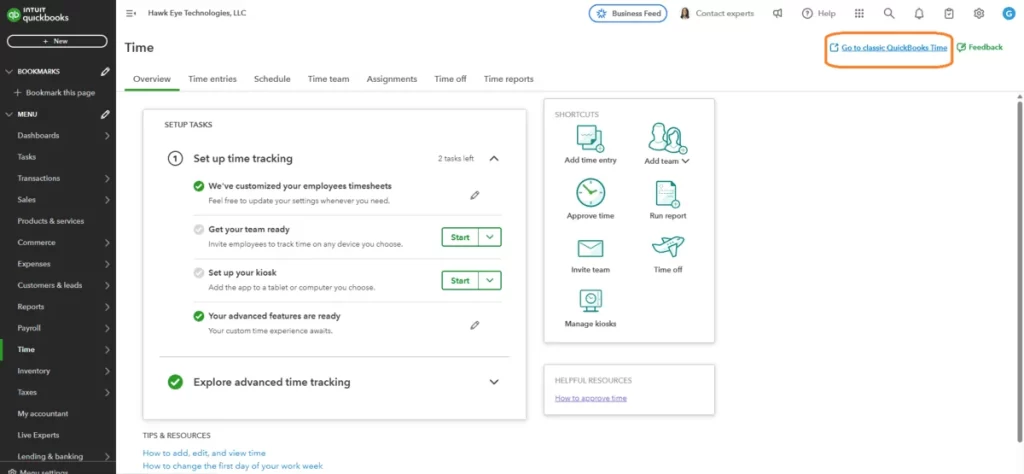Viewport: 1024px width, 474px height.
Task: Click Contact experts
Action: (717, 13)
